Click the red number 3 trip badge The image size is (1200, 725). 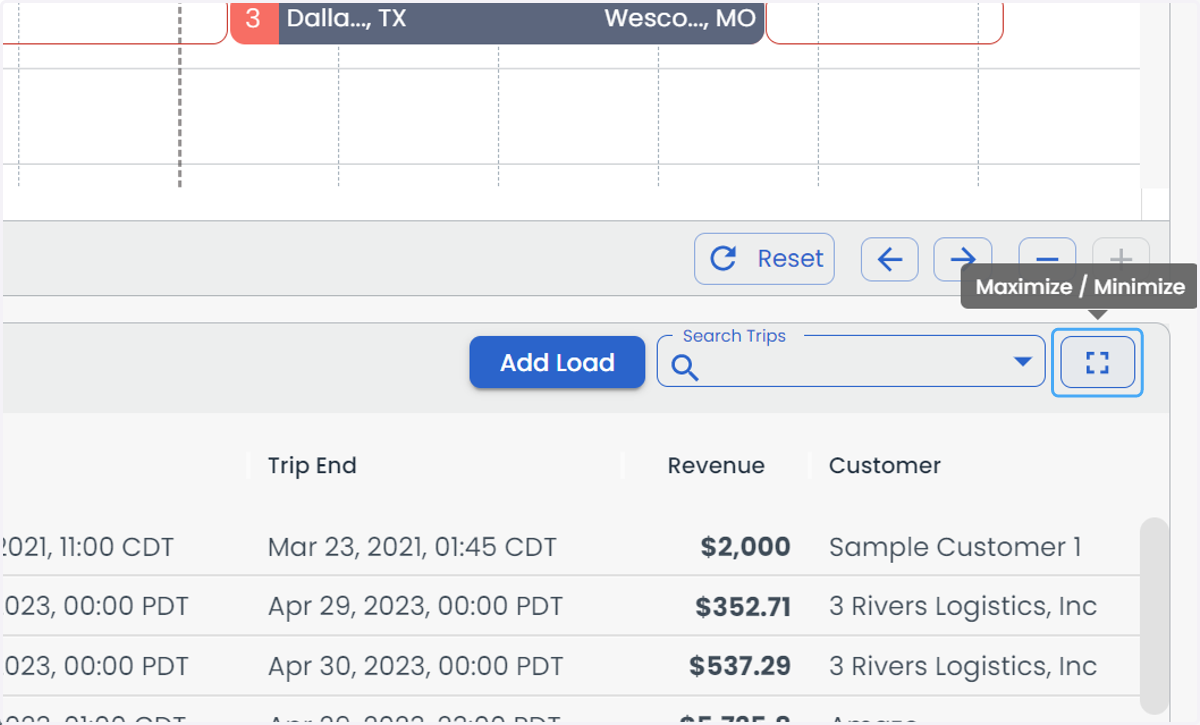pyautogui.click(x=254, y=20)
